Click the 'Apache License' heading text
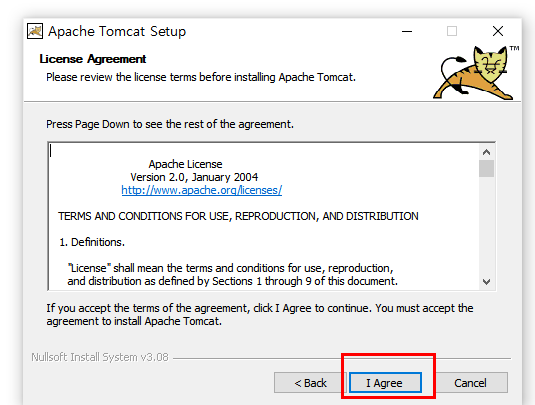This screenshot has height=405, width=535. click(x=185, y=164)
